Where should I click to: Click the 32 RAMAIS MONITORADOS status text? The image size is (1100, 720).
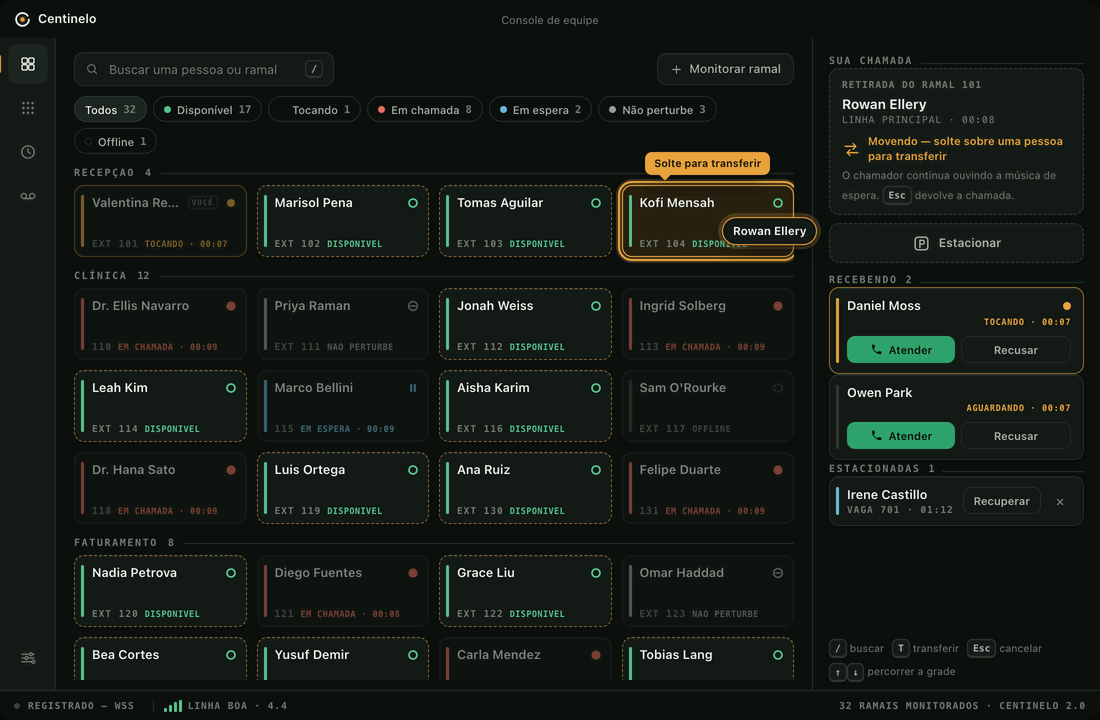point(908,706)
